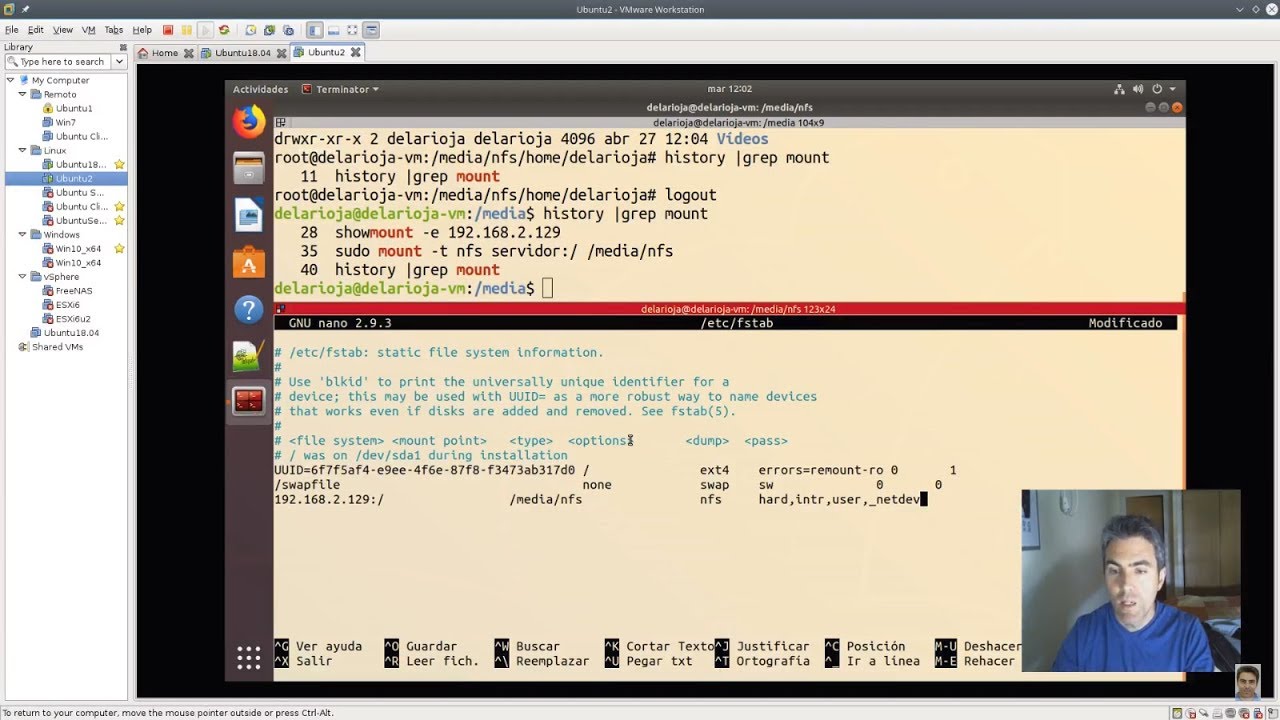This screenshot has width=1280, height=720.
Task: Toggle favorite star on Ubuntu18... entry
Action: tap(119, 164)
